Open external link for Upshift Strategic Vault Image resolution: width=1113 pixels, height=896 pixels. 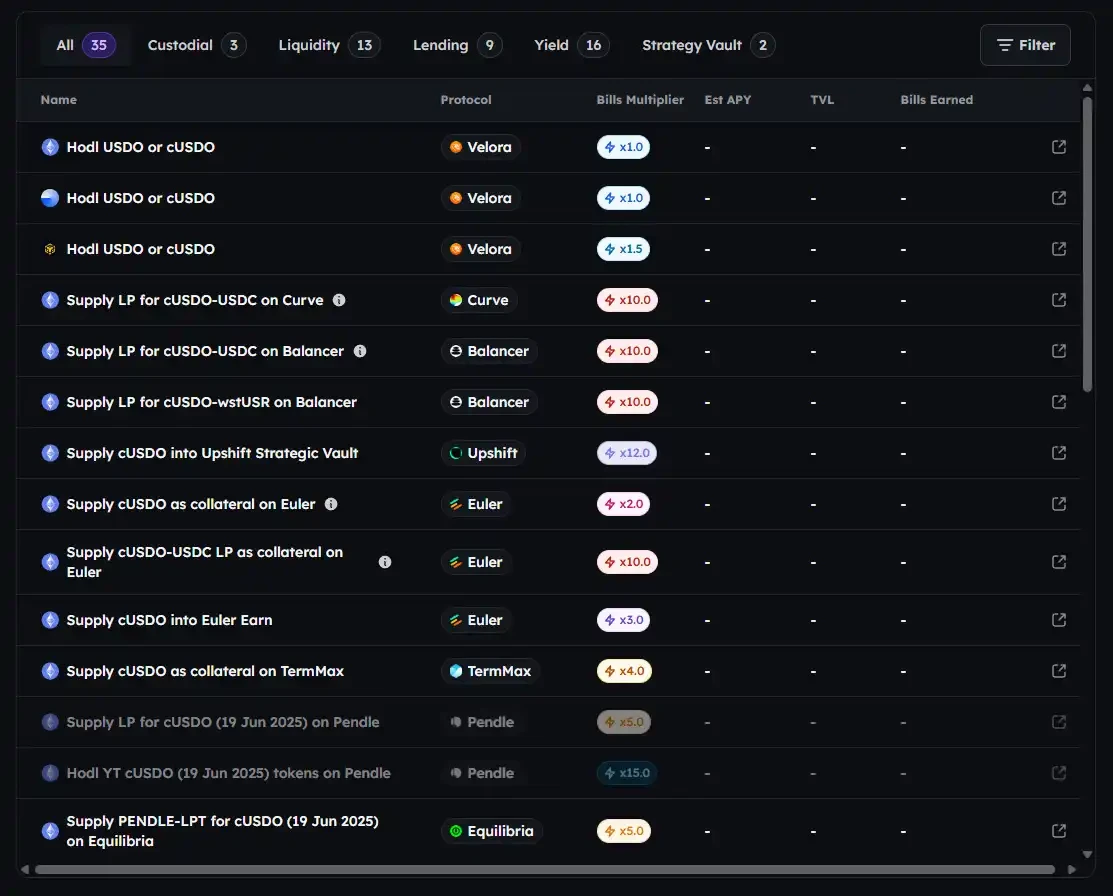1059,453
